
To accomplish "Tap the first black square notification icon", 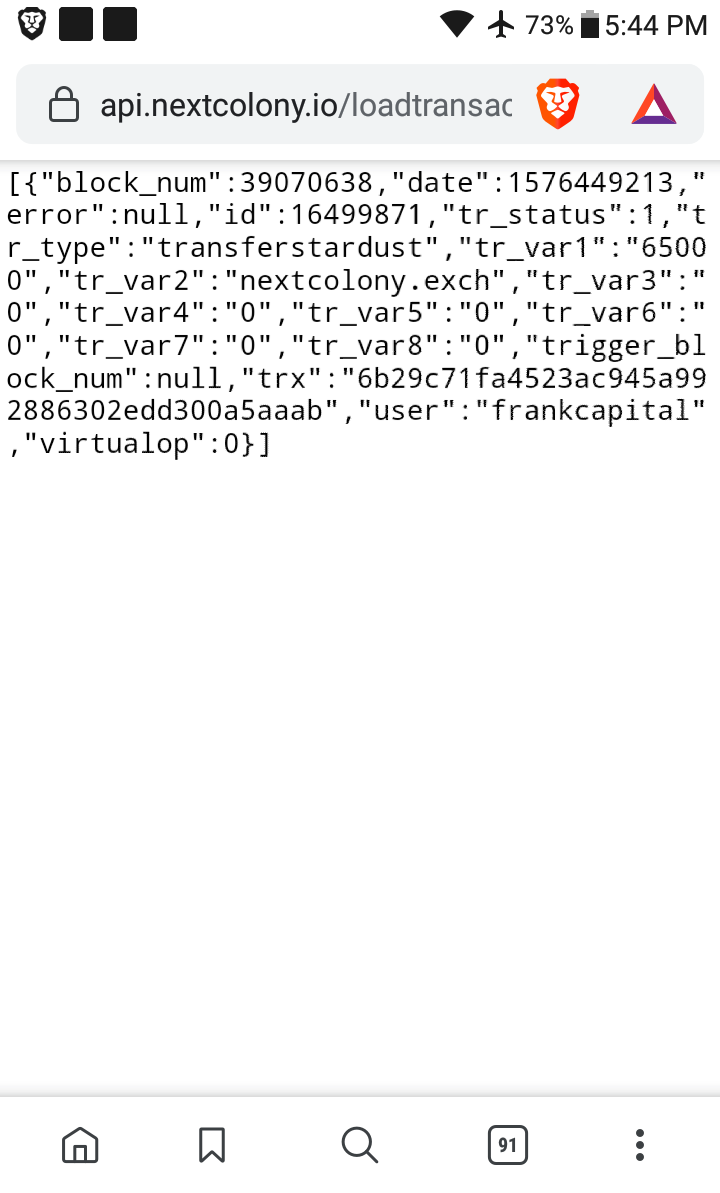I will tap(76, 24).
